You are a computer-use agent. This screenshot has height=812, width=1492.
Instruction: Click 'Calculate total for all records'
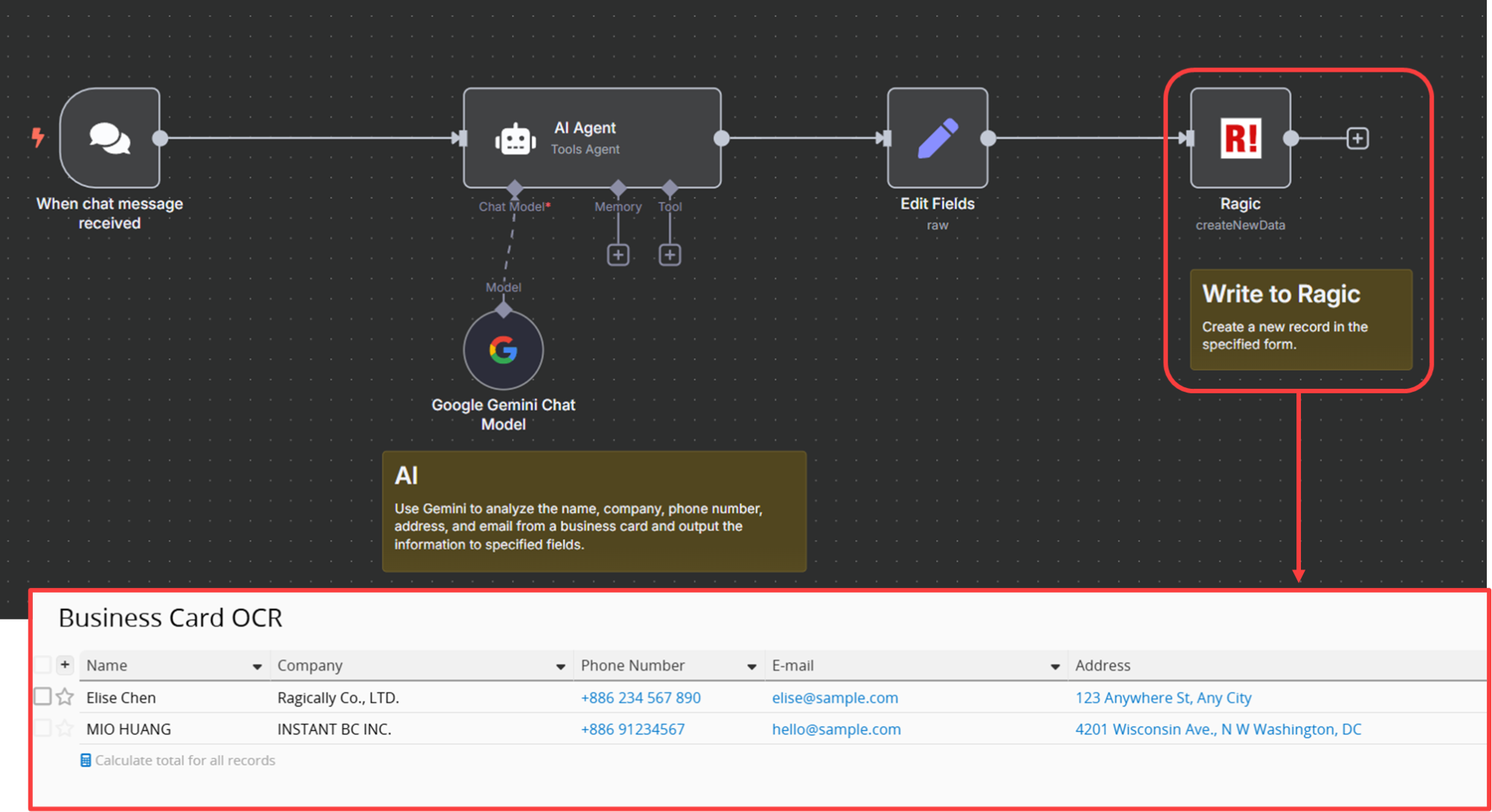coord(185,761)
